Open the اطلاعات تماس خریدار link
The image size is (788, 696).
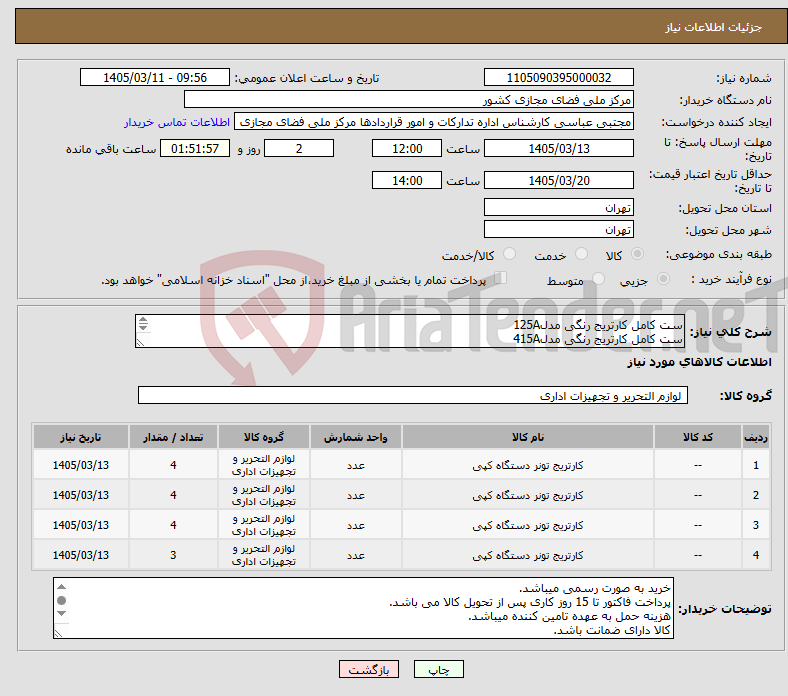(177, 122)
